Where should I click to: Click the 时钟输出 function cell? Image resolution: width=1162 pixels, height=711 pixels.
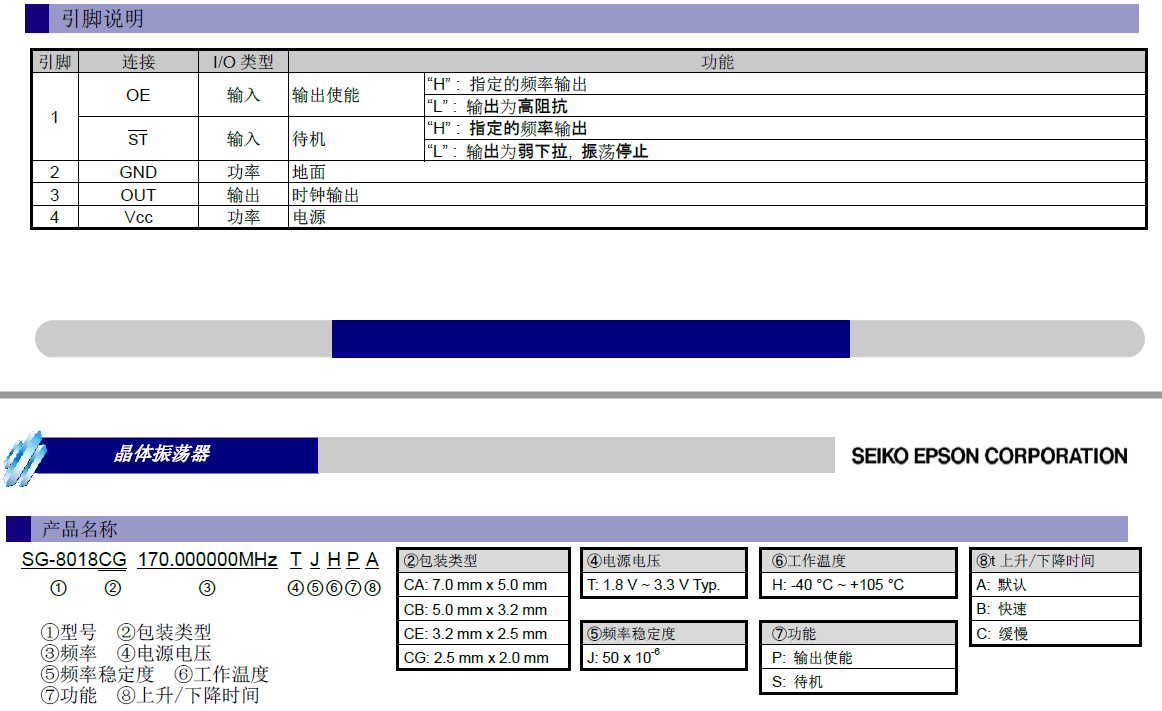[x=717, y=195]
